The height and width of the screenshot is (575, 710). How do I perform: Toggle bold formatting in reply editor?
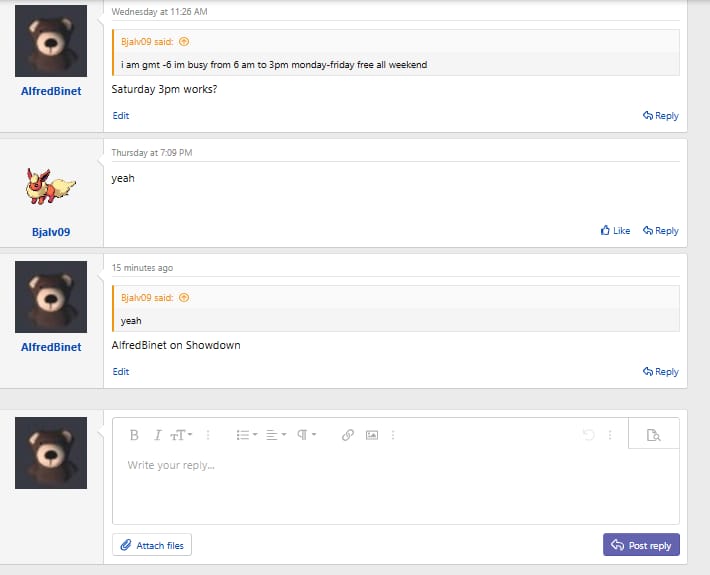134,435
